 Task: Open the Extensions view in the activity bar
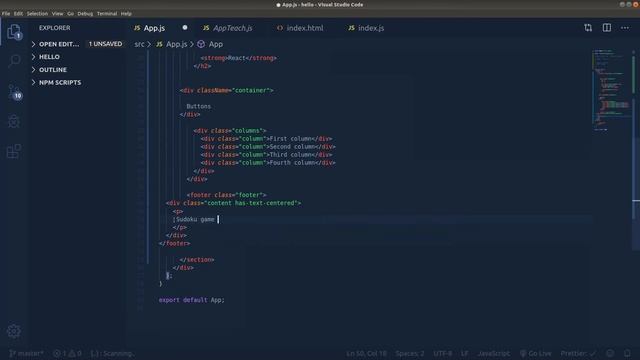click(14, 151)
